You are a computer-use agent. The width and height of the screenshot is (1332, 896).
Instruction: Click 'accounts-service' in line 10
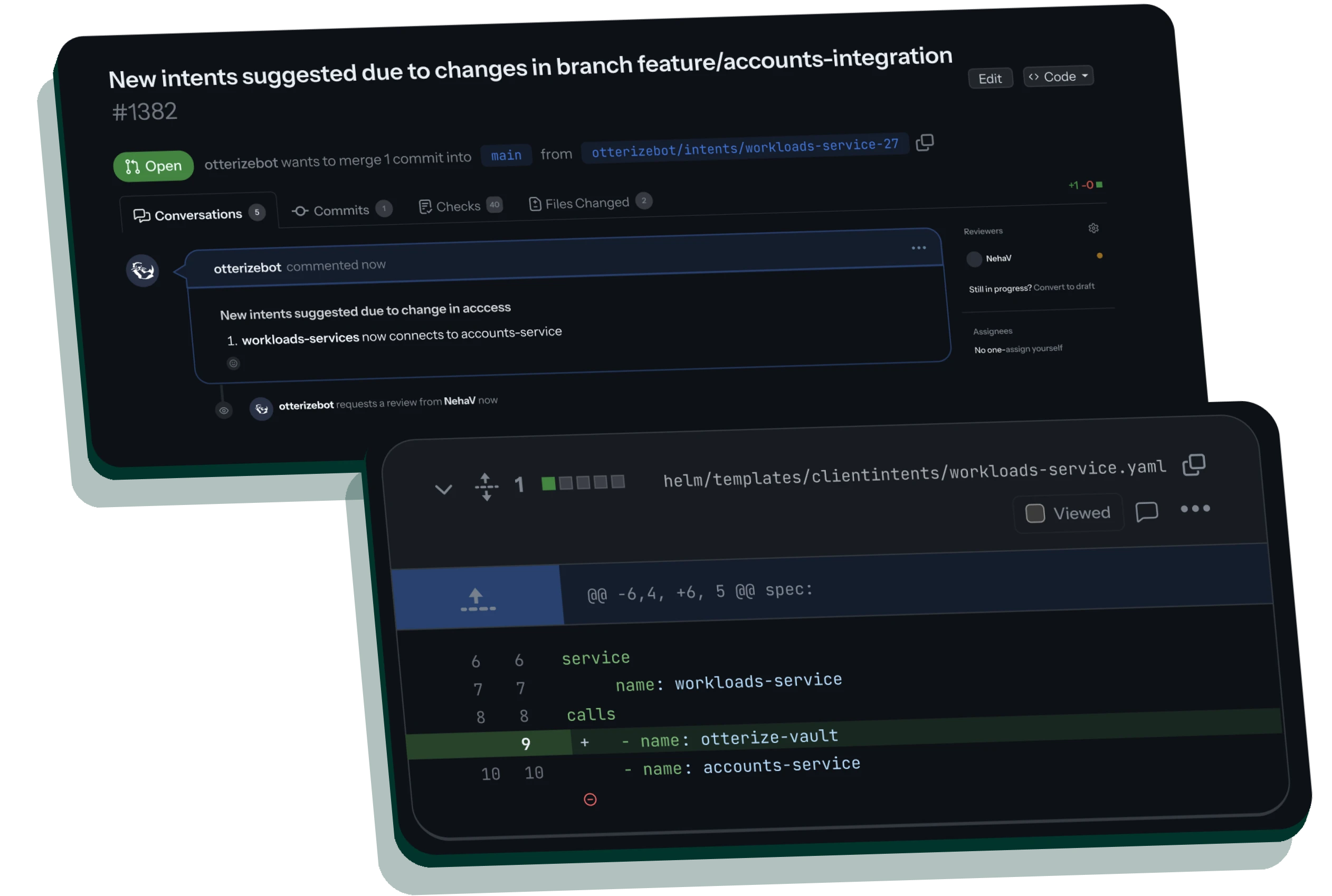[x=782, y=765]
